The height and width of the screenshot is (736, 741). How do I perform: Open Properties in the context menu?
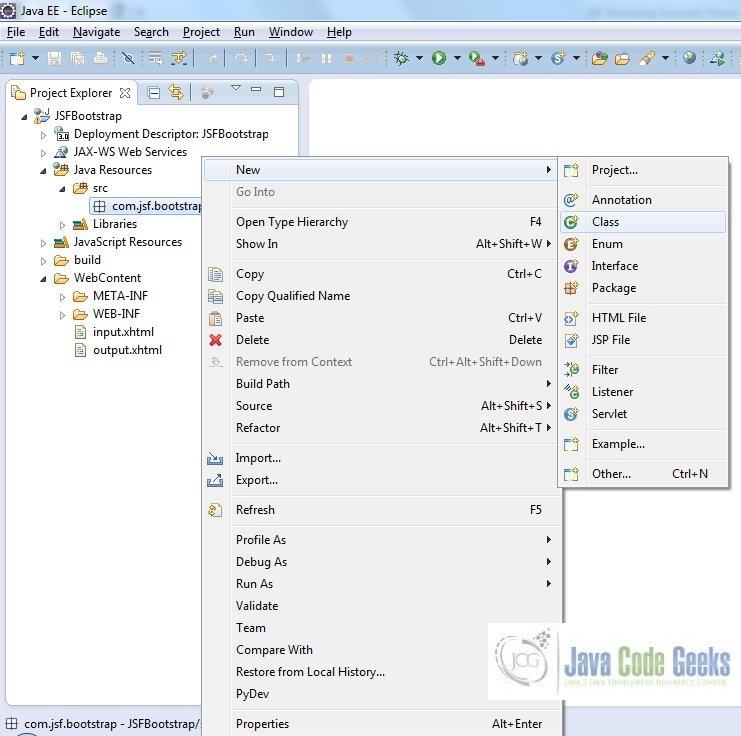tap(380, 724)
